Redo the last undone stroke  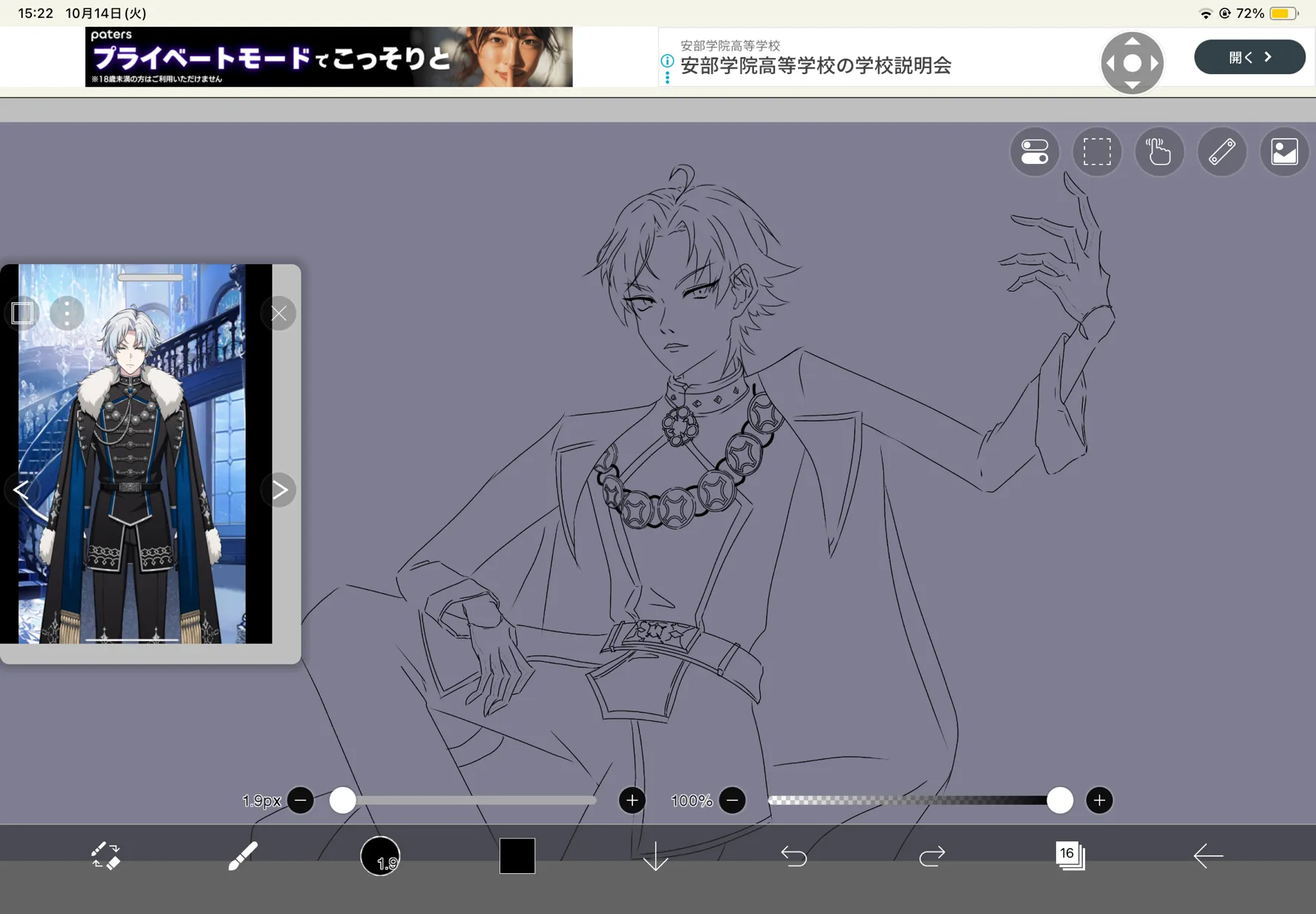pyautogui.click(x=932, y=857)
